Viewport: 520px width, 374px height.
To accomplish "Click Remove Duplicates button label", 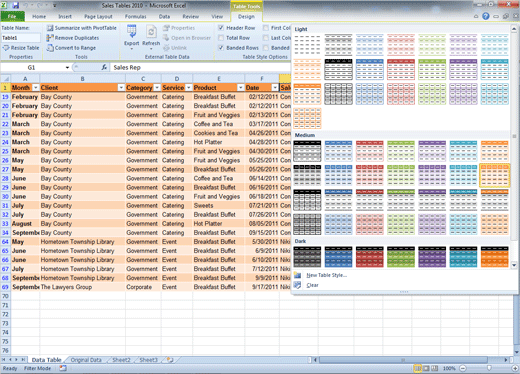I will (77, 38).
